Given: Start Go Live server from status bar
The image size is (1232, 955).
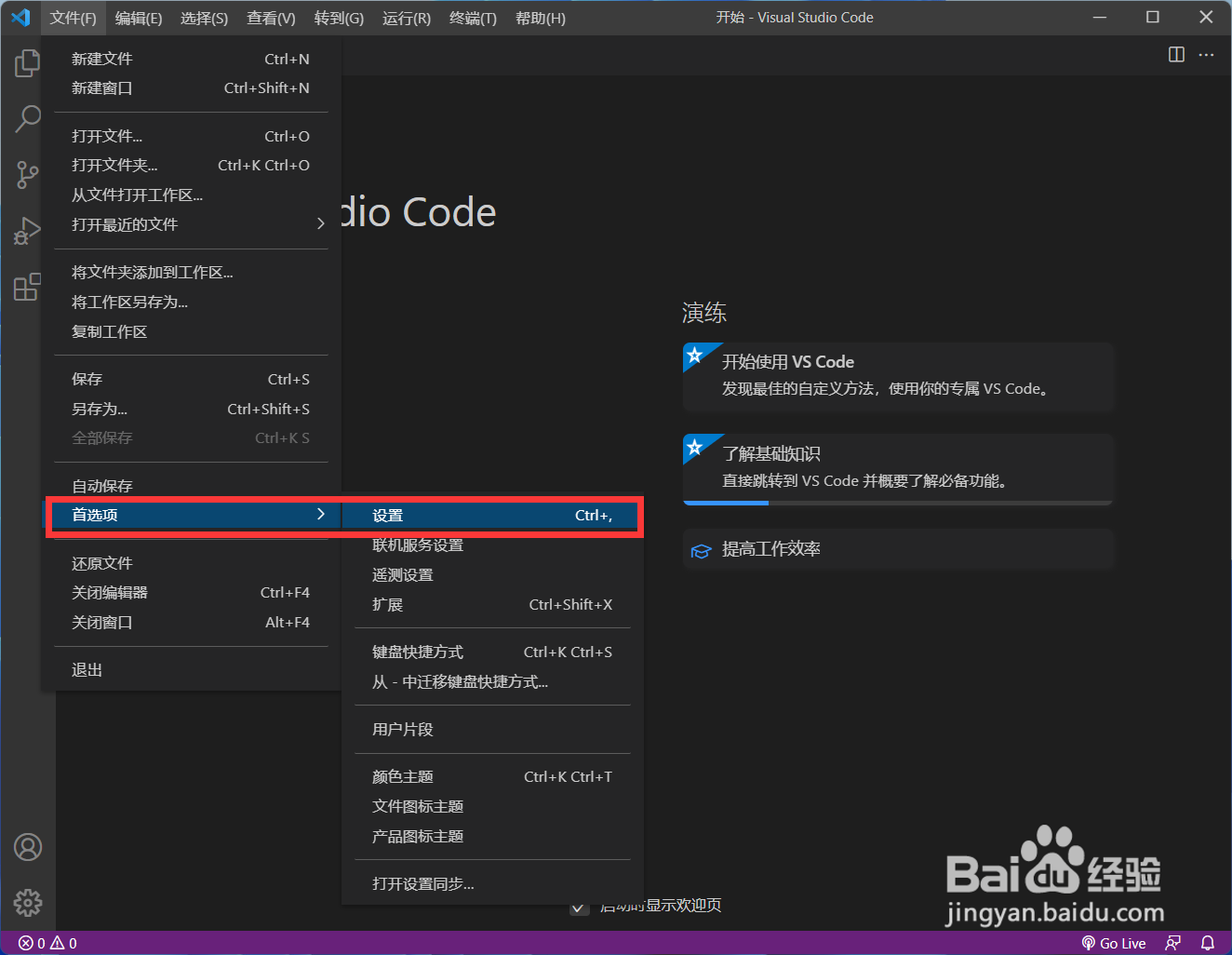Looking at the screenshot, I should point(1113,943).
